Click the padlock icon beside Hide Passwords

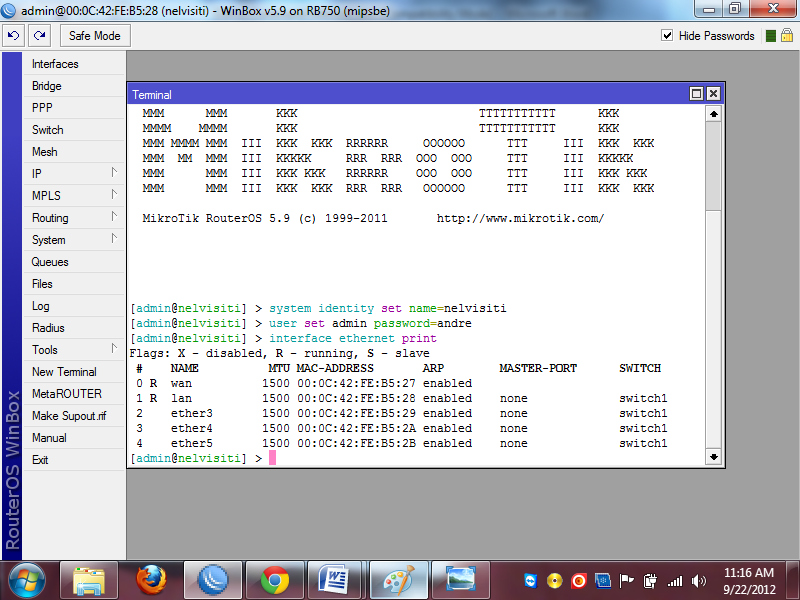pyautogui.click(x=787, y=35)
